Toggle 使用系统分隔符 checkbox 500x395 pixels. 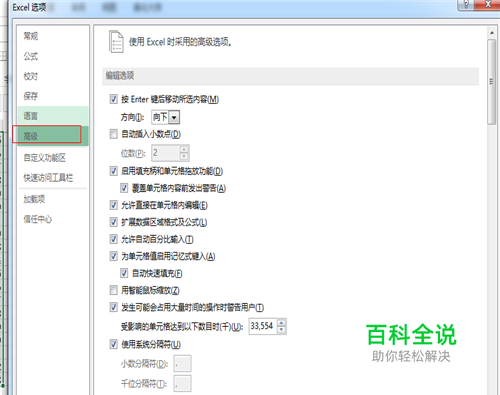pyautogui.click(x=114, y=344)
